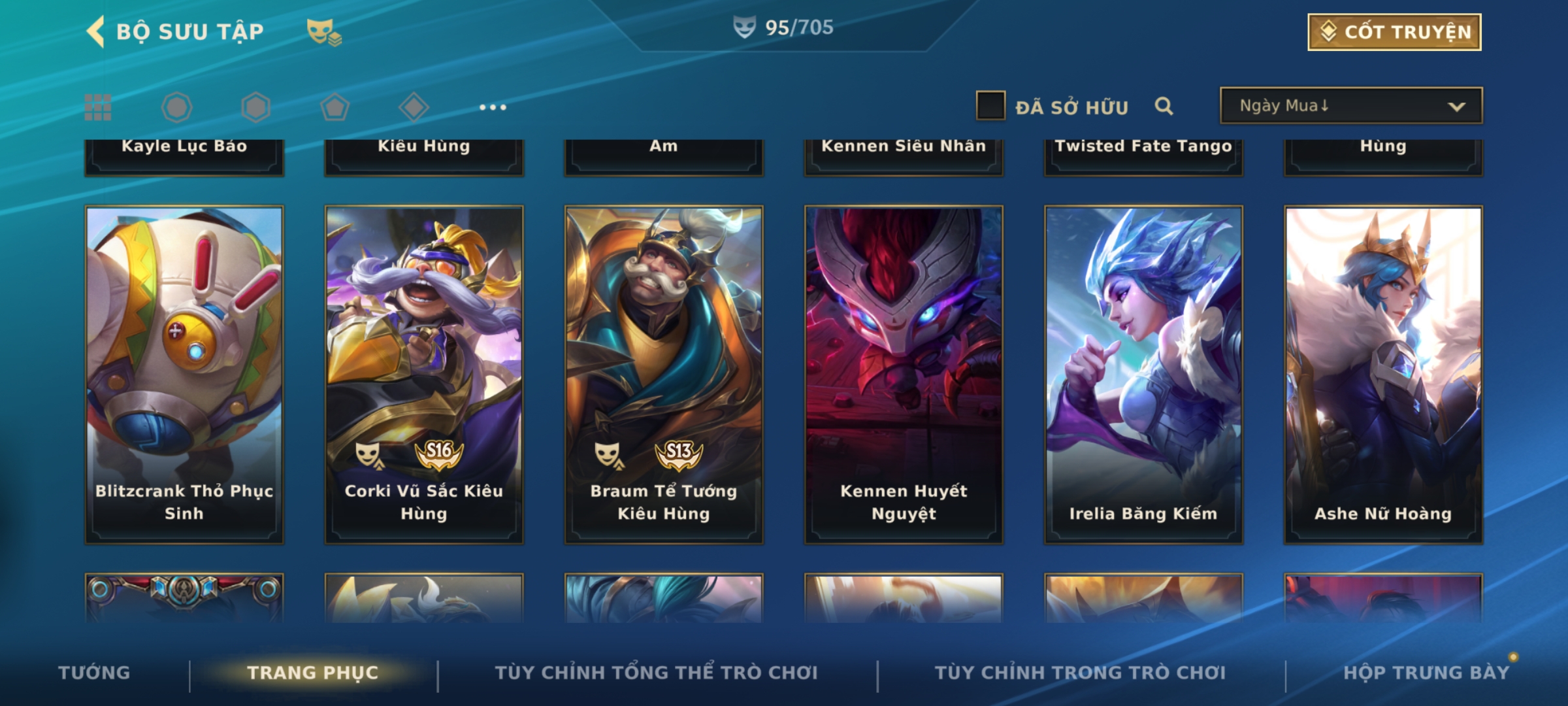Click the search magnifier icon
The height and width of the screenshot is (706, 1568).
coord(1164,106)
